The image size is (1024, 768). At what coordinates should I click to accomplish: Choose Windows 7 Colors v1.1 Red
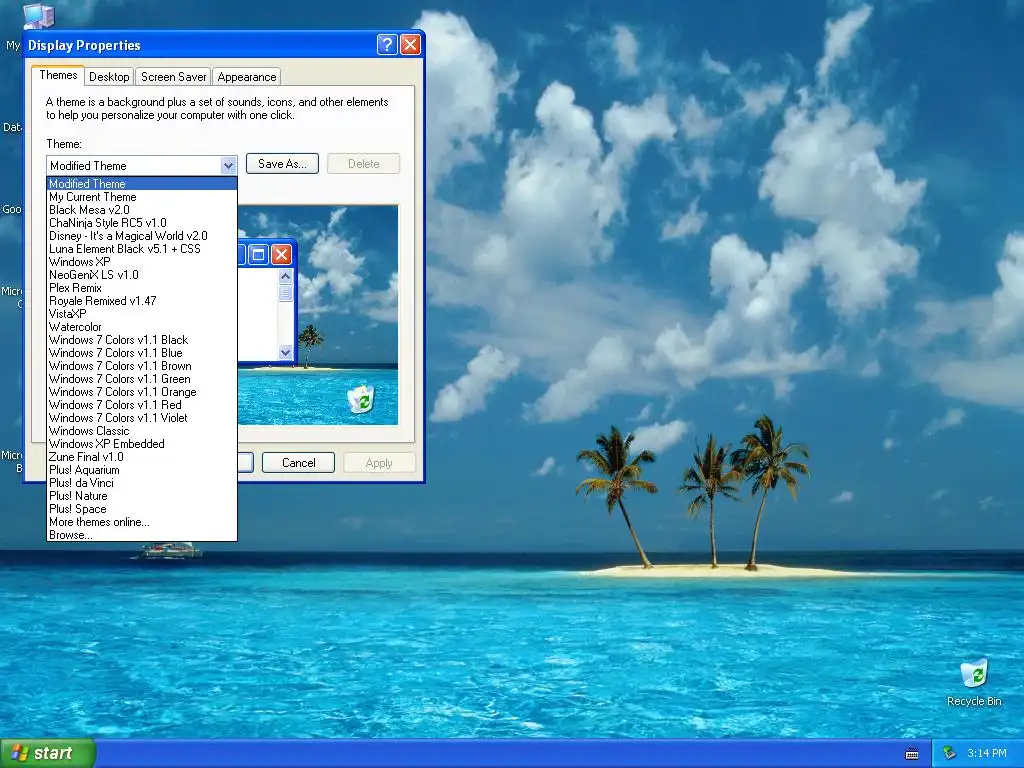pyautogui.click(x=142, y=405)
